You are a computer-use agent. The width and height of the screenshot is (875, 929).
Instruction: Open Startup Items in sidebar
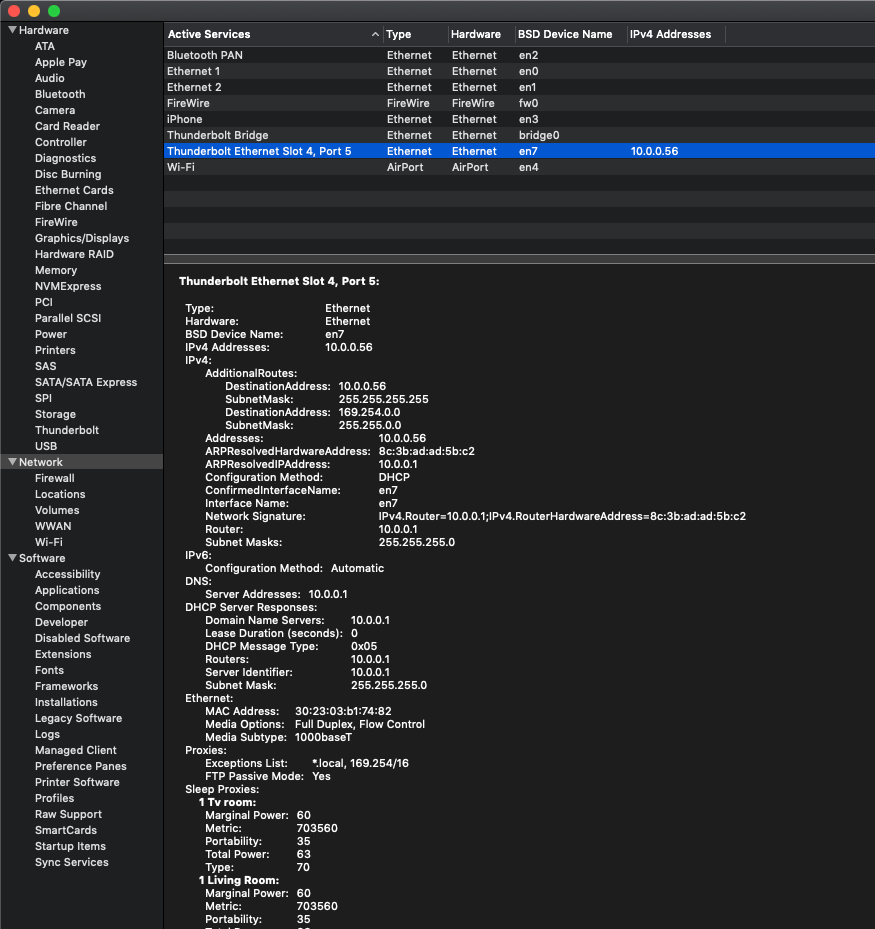click(x=70, y=846)
